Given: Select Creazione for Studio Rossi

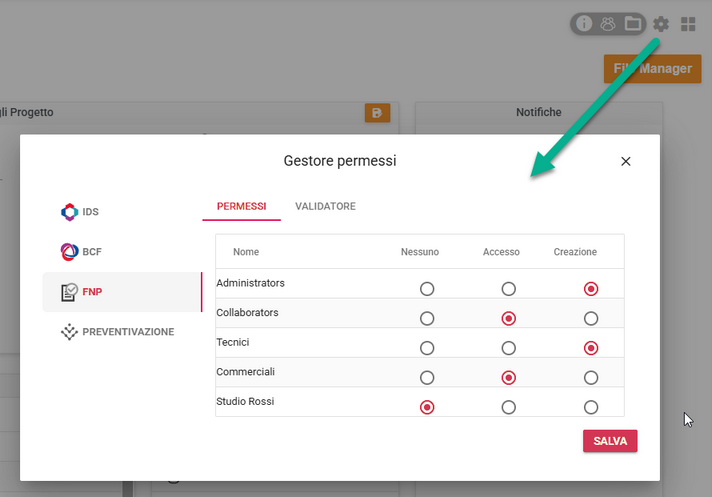Looking at the screenshot, I should [x=591, y=407].
